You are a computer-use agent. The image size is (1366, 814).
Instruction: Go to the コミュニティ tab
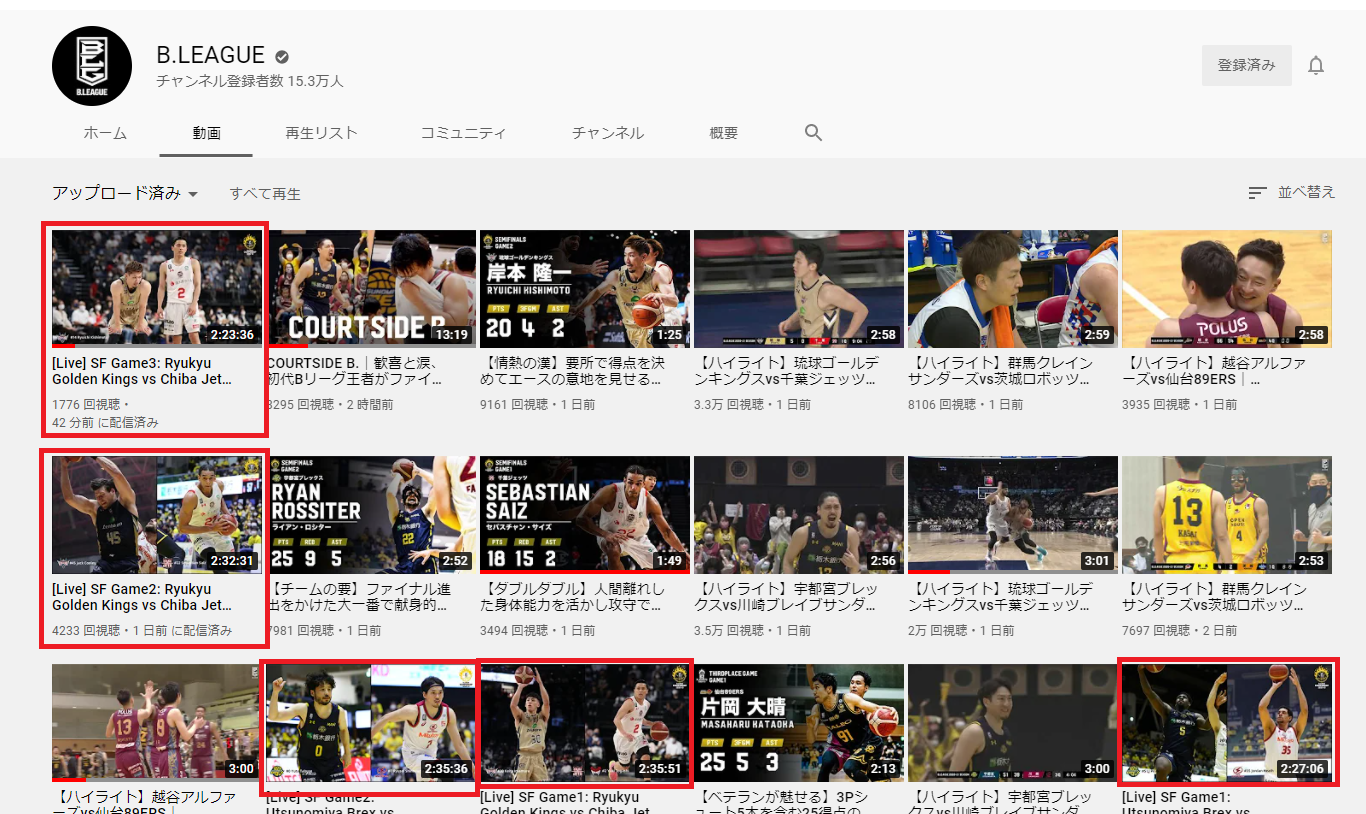tap(464, 133)
